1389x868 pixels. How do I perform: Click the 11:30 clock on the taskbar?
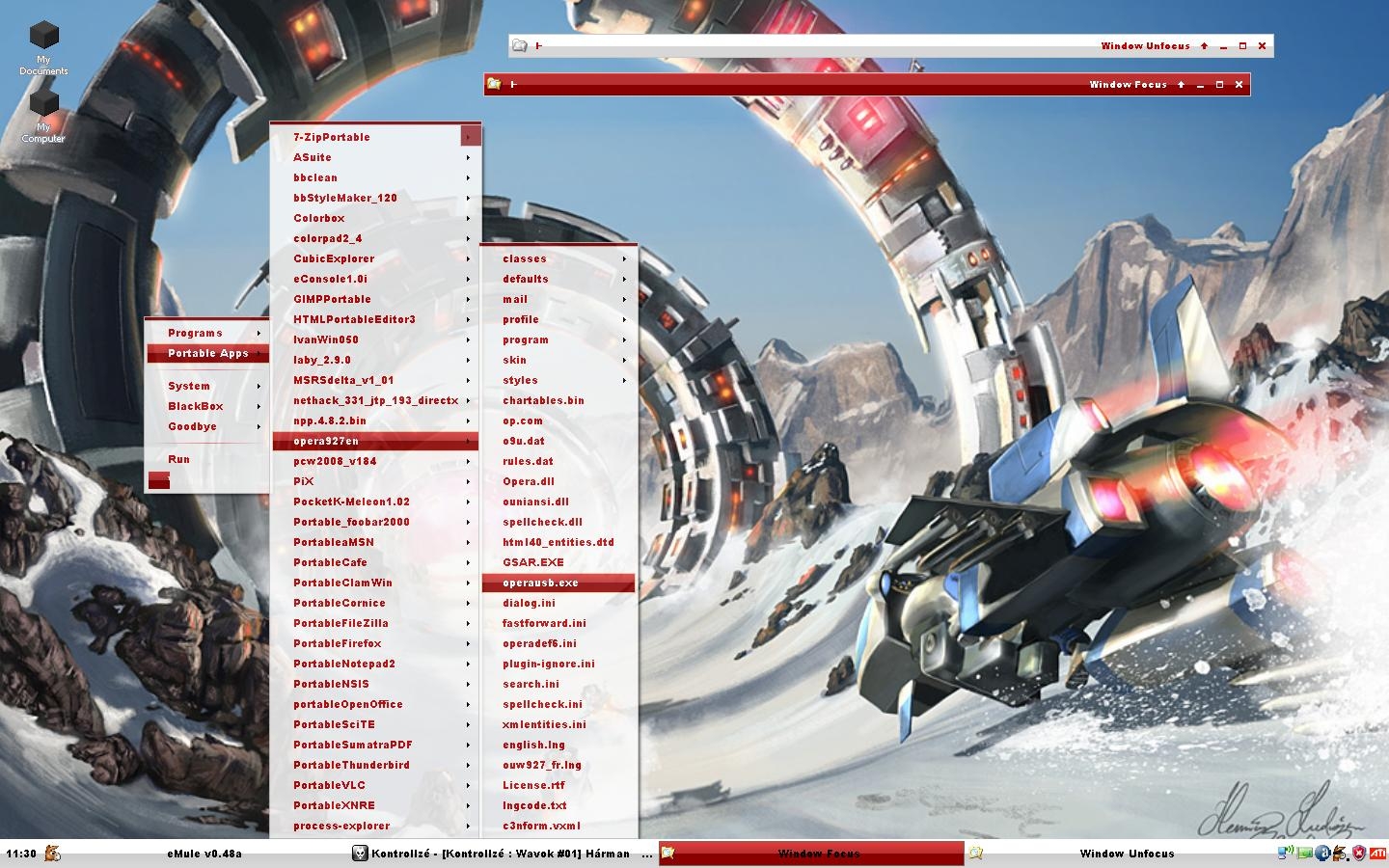coord(21,854)
